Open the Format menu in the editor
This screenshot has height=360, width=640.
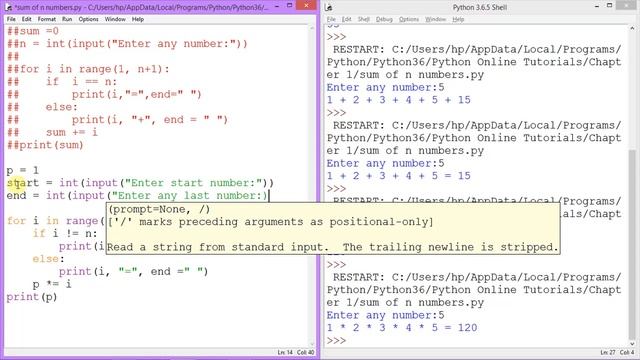point(47,19)
